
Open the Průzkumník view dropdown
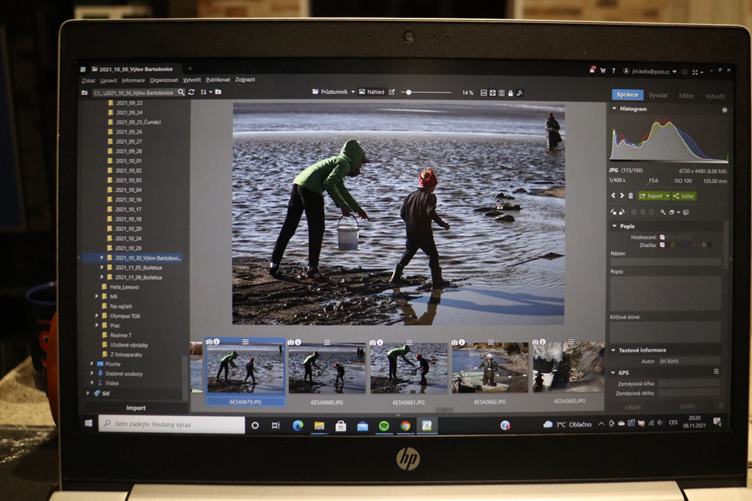353,92
